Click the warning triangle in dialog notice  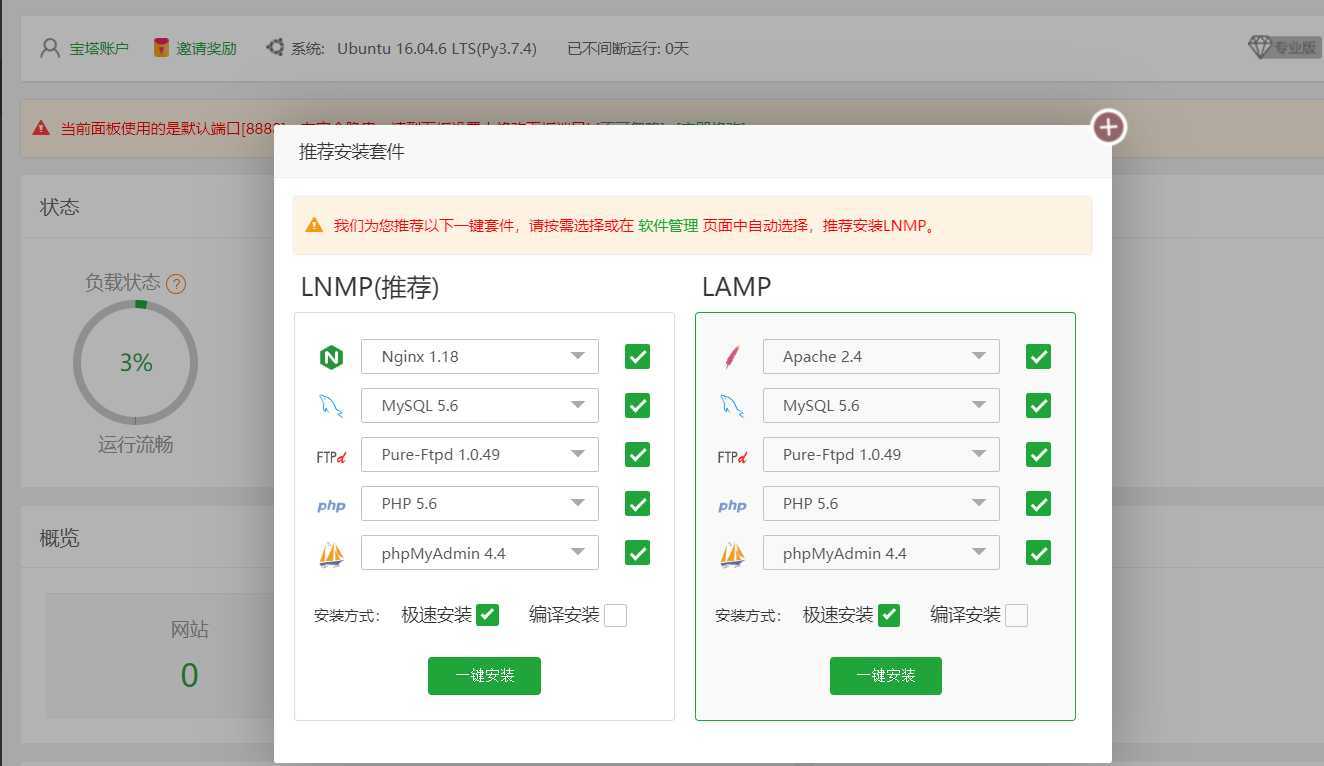314,226
